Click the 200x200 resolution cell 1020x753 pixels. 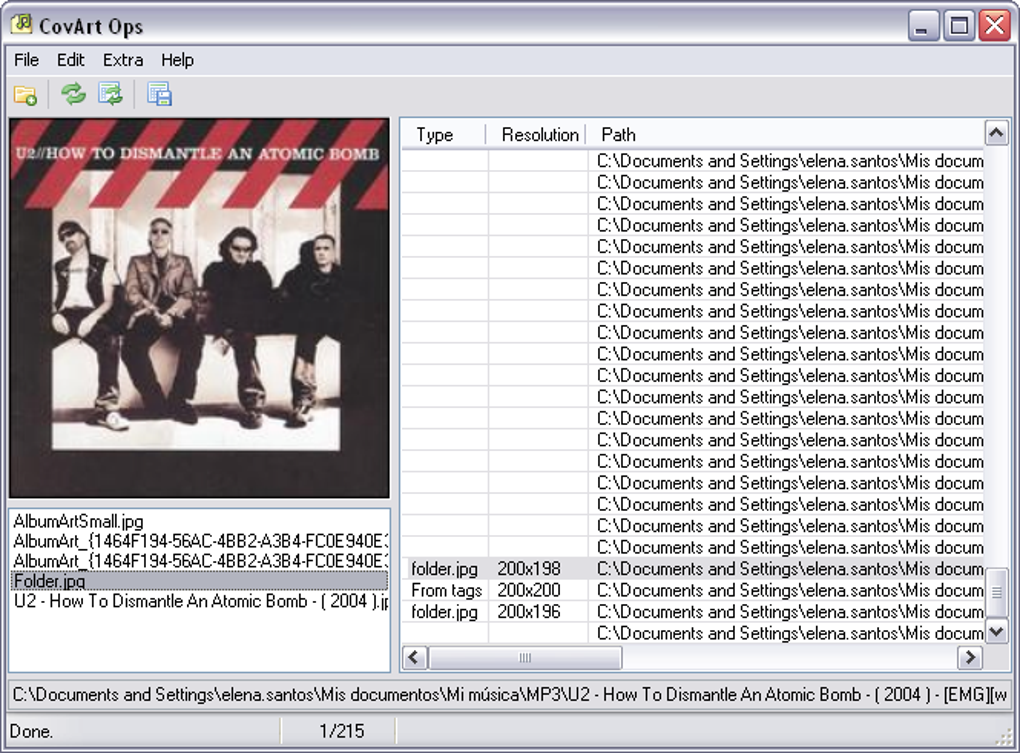537,590
